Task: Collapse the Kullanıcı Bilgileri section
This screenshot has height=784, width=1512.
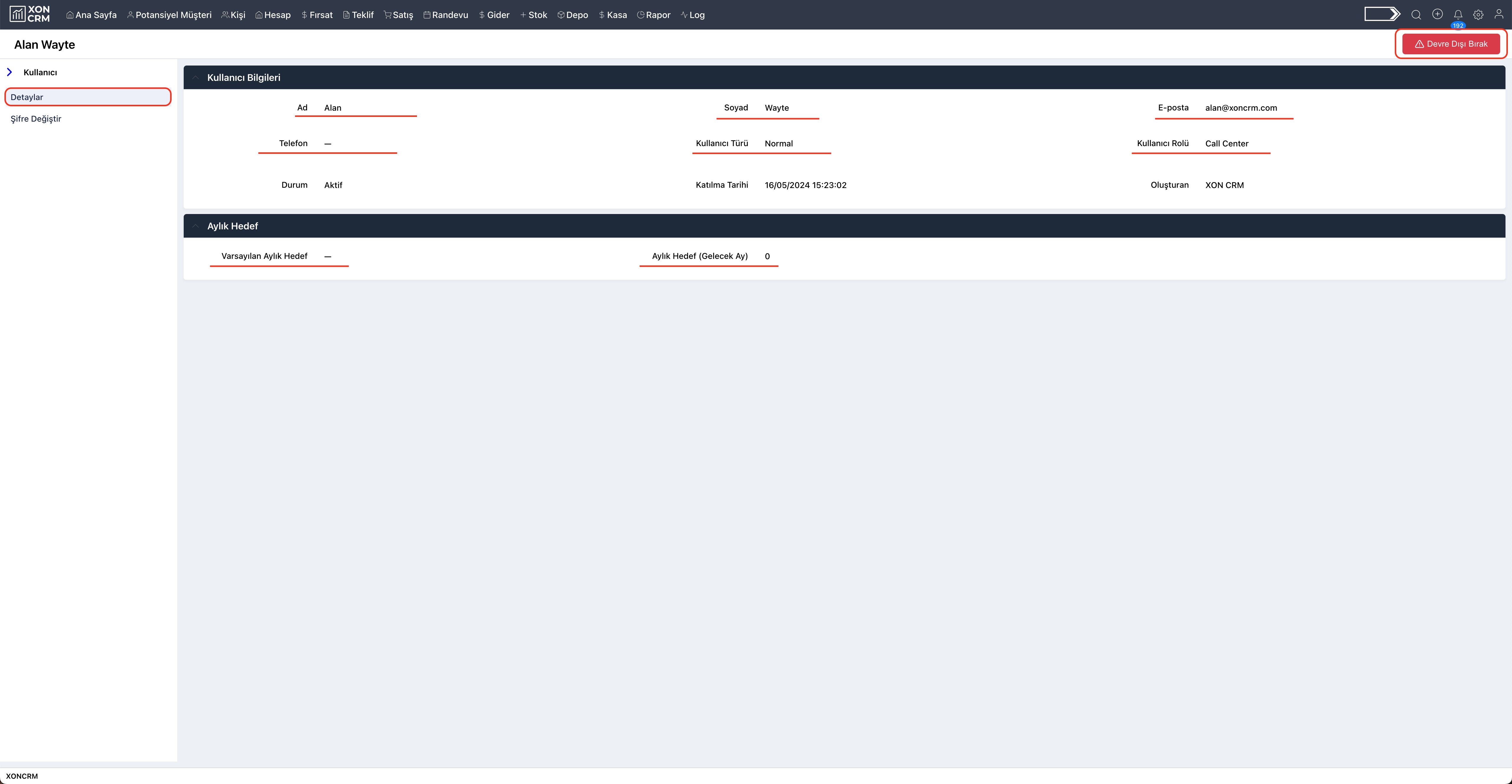Action: [x=196, y=77]
